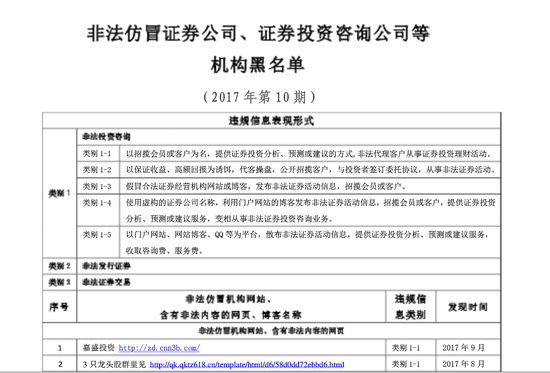Click the line 分析、预测或建议服务,变相从事非法证券投资咨询业务
Screen dimensions: 550x373
[x=229, y=219]
